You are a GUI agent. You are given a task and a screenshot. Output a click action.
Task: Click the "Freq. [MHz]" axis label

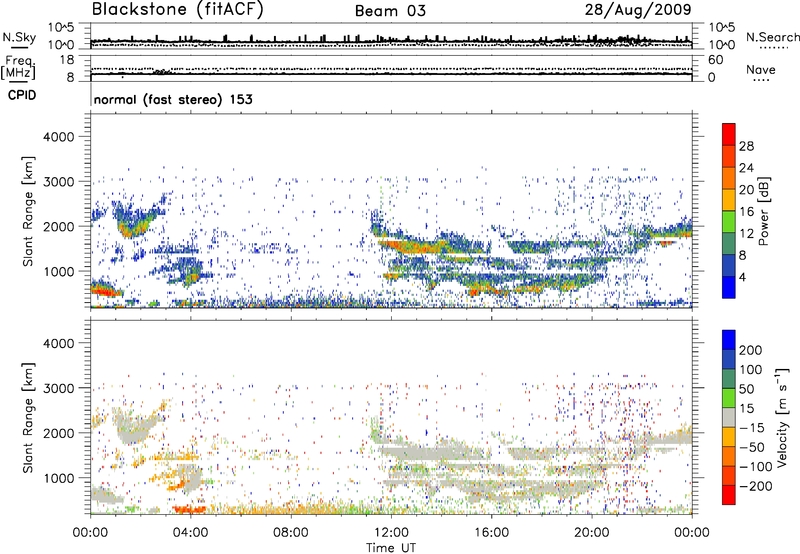(x=18, y=68)
